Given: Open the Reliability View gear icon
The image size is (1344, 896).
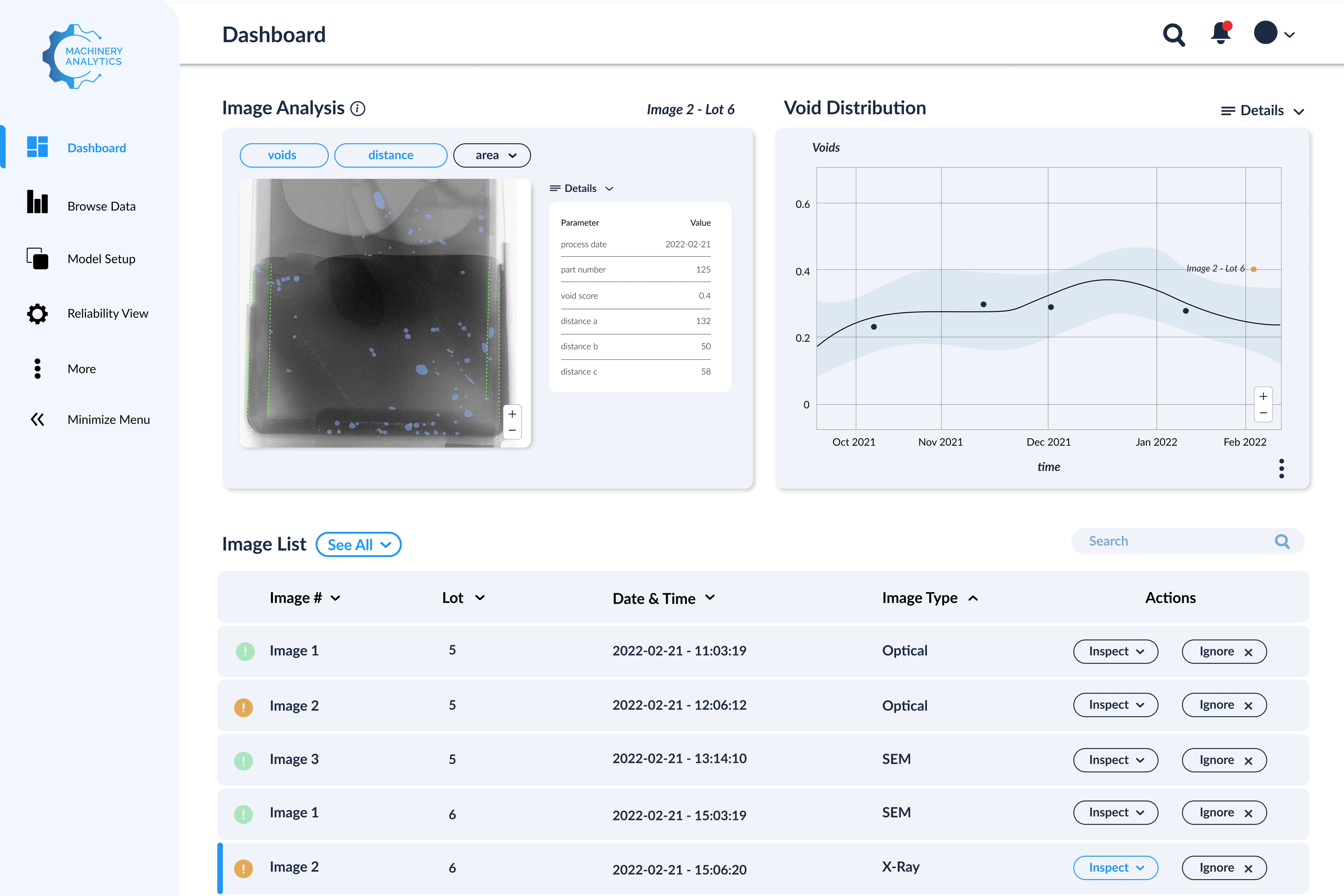Looking at the screenshot, I should pos(37,314).
